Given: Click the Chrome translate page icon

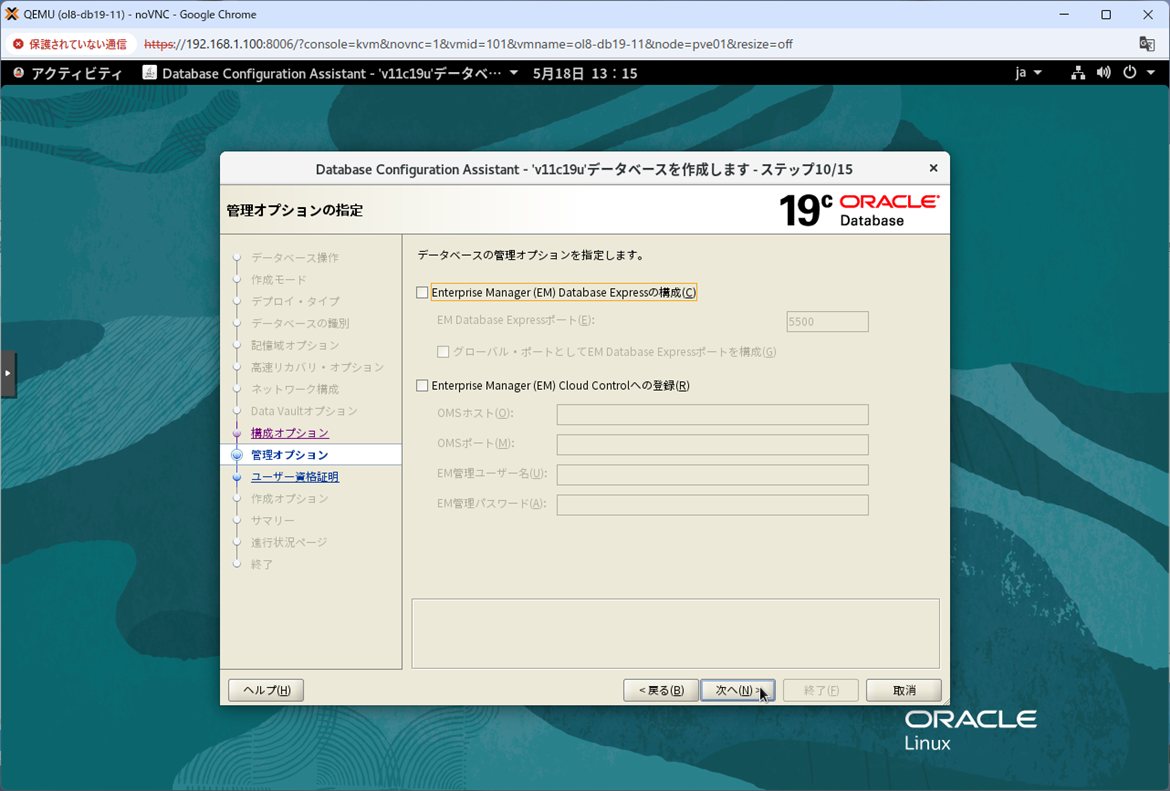Looking at the screenshot, I should point(1147,44).
